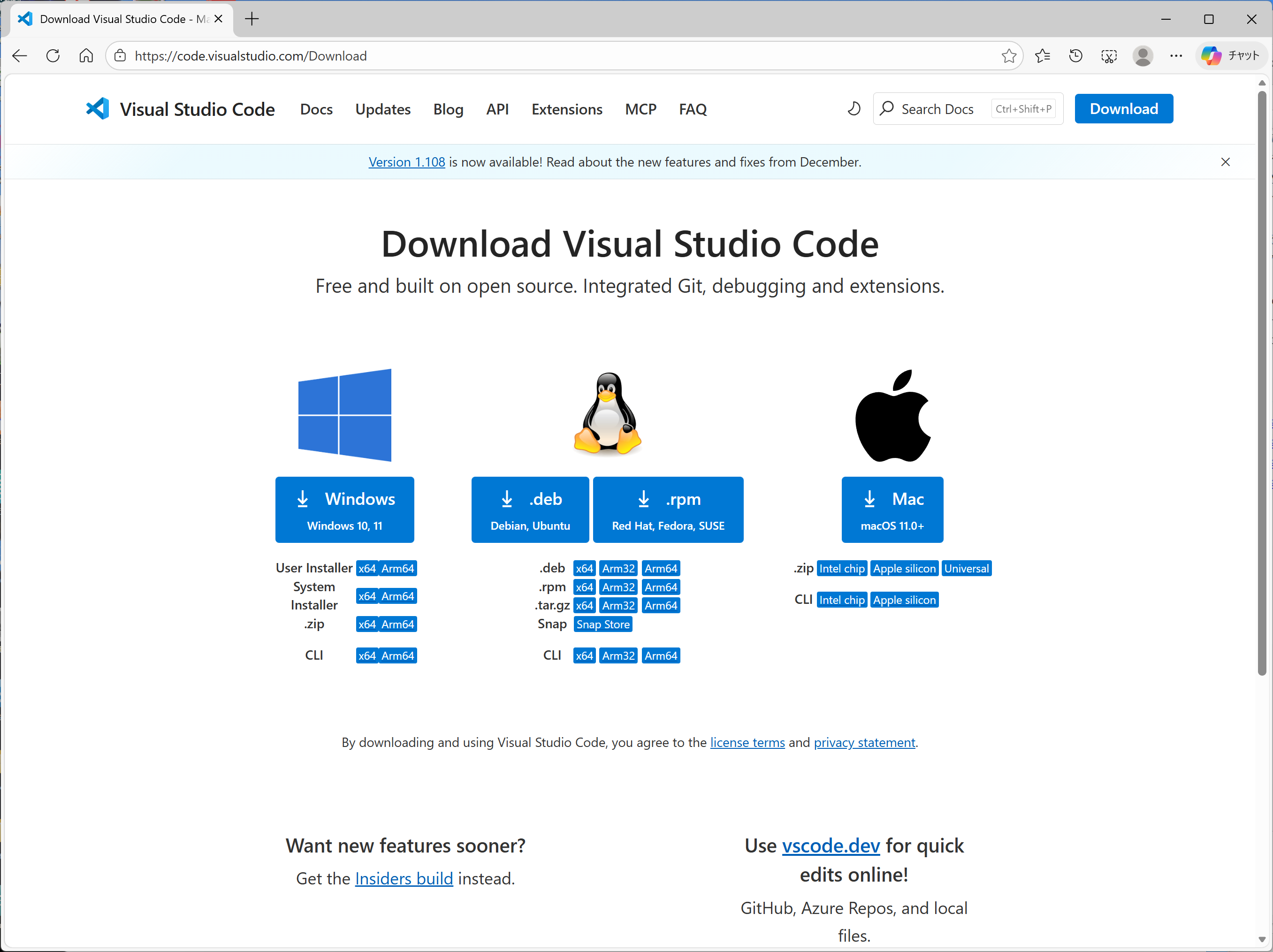The width and height of the screenshot is (1273, 952).
Task: Add page to favorites star icon
Action: coord(1008,56)
